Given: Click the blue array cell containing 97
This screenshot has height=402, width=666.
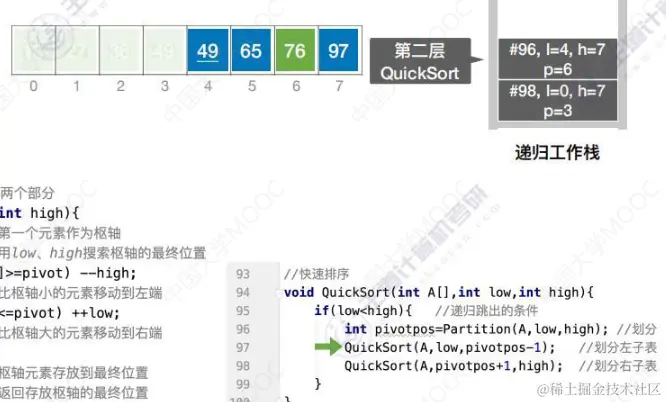Looking at the screenshot, I should tap(339, 51).
